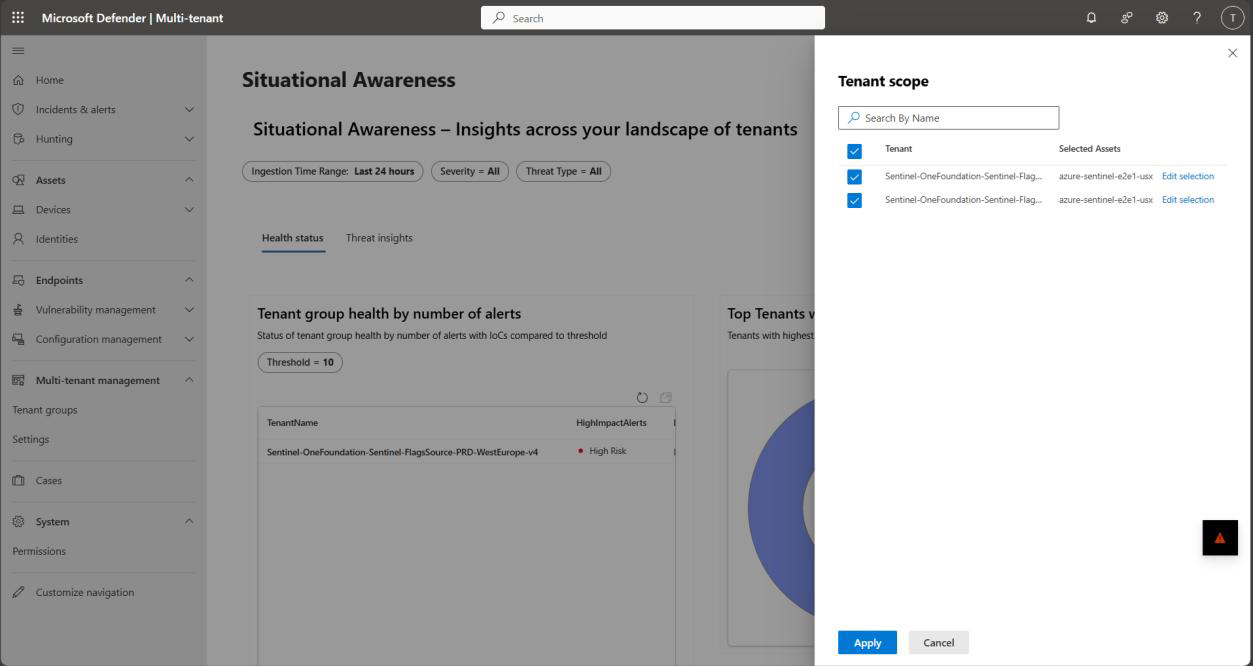This screenshot has width=1253, height=666.
Task: Open the app launcher waffle icon
Action: [18, 18]
